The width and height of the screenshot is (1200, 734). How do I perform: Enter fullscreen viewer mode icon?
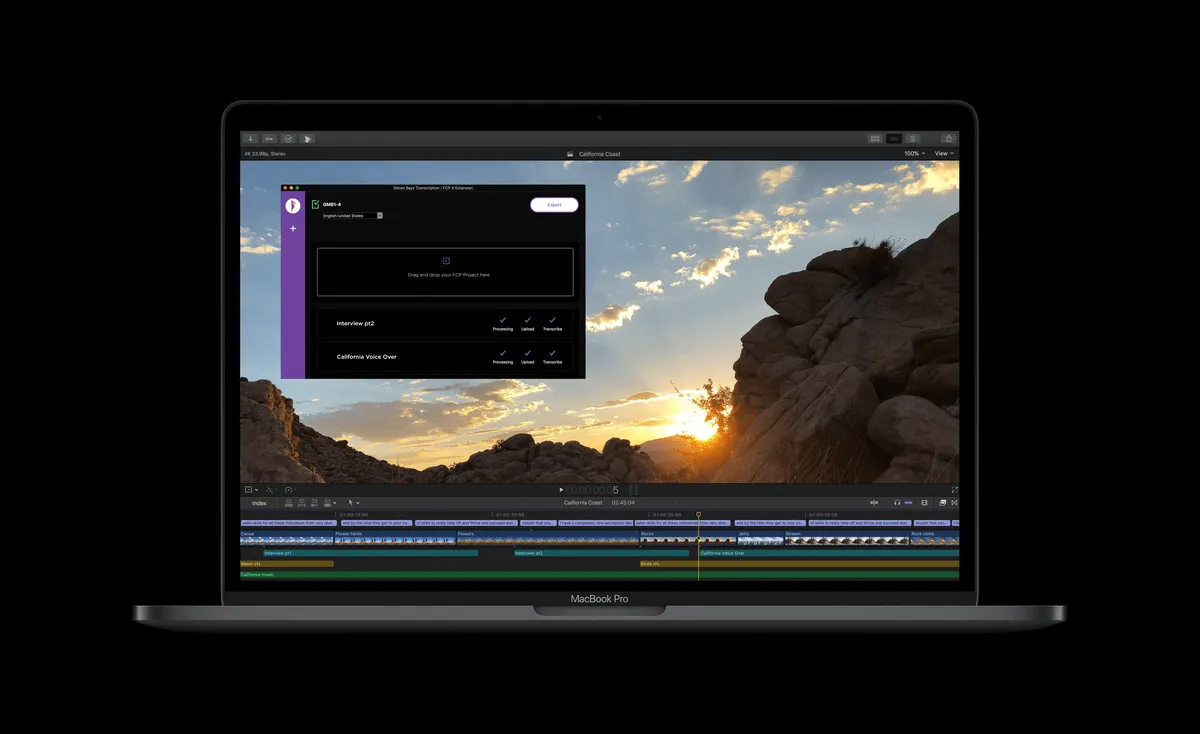point(954,490)
